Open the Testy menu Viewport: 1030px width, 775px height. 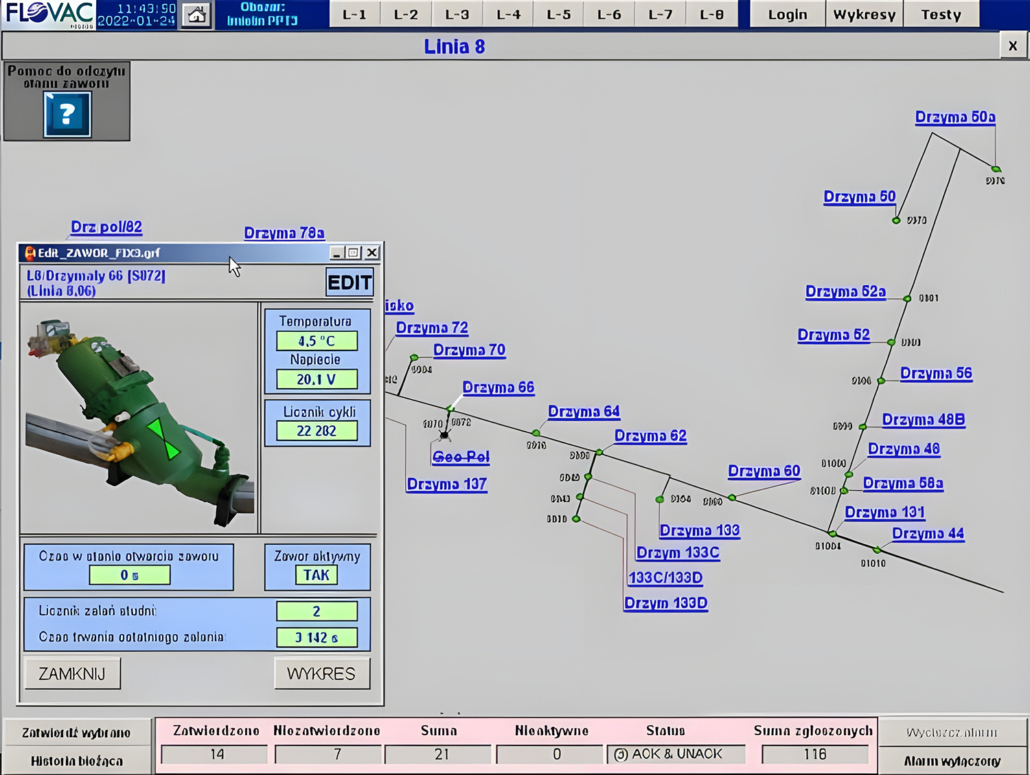pyautogui.click(x=940, y=14)
